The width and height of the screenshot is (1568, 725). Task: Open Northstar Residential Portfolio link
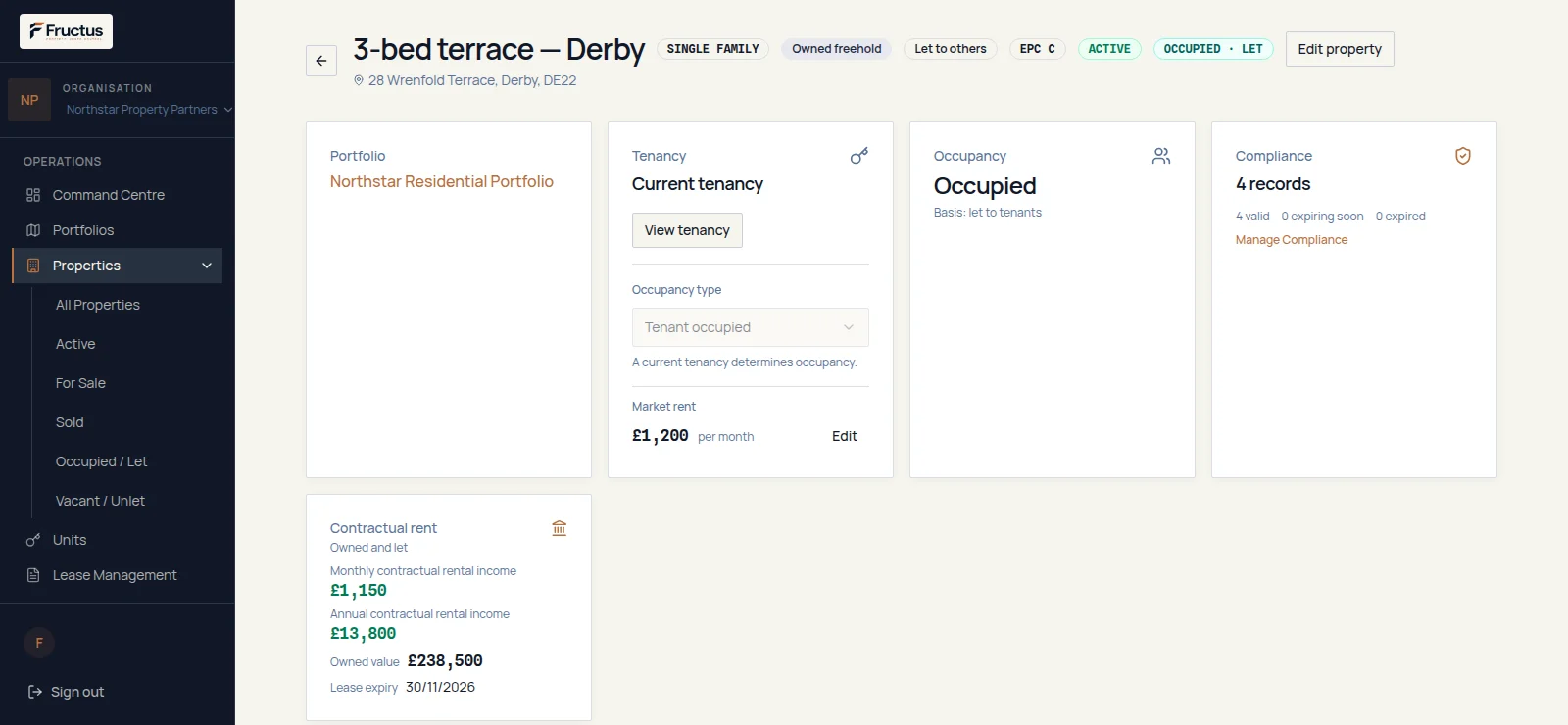click(442, 181)
